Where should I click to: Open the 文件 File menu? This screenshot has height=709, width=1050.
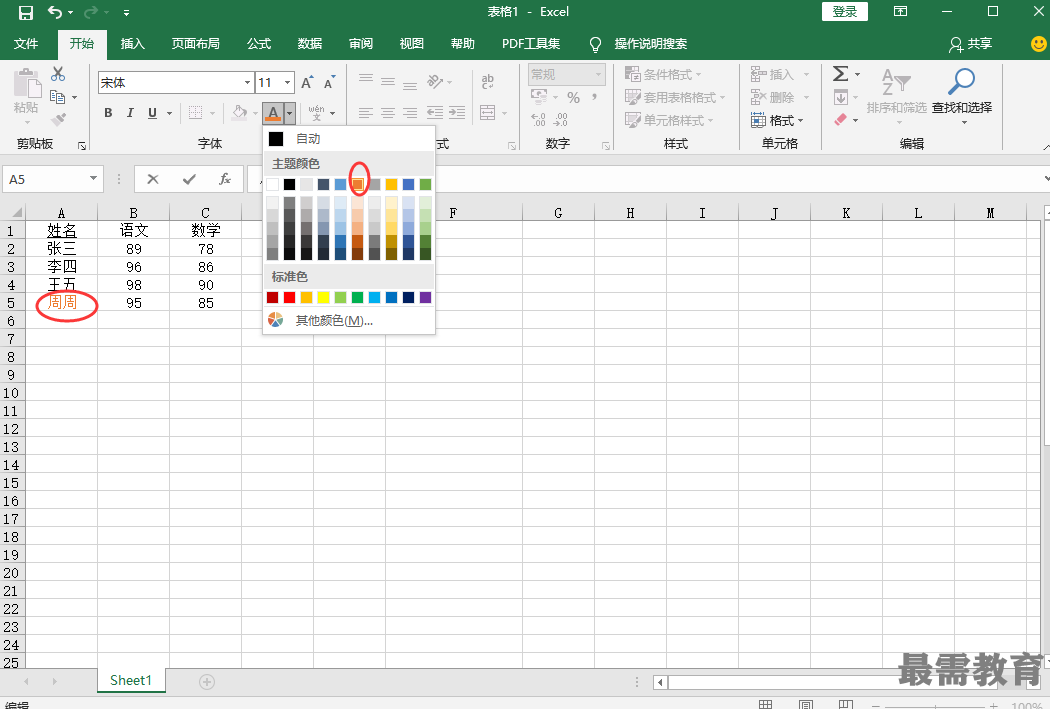(x=25, y=44)
